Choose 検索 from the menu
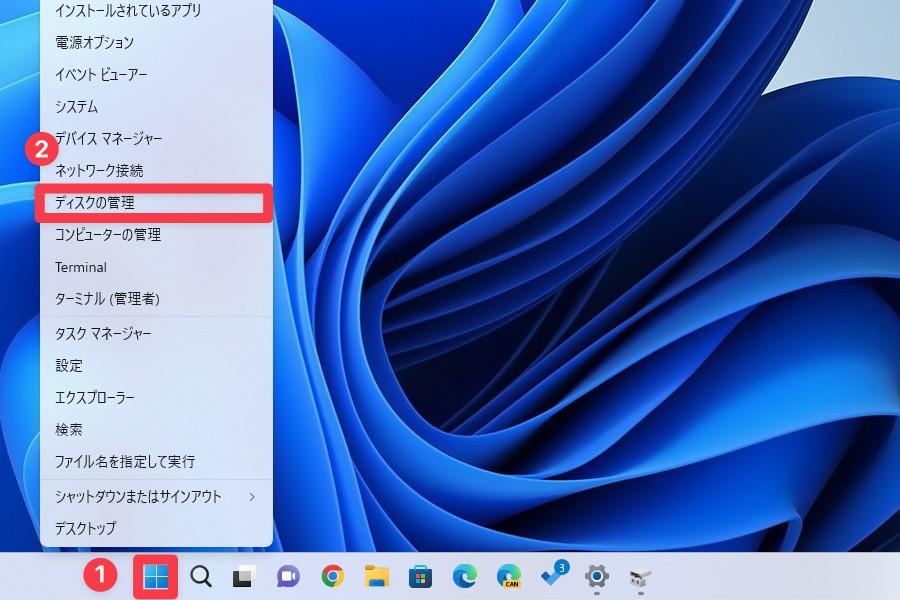 click(156, 429)
